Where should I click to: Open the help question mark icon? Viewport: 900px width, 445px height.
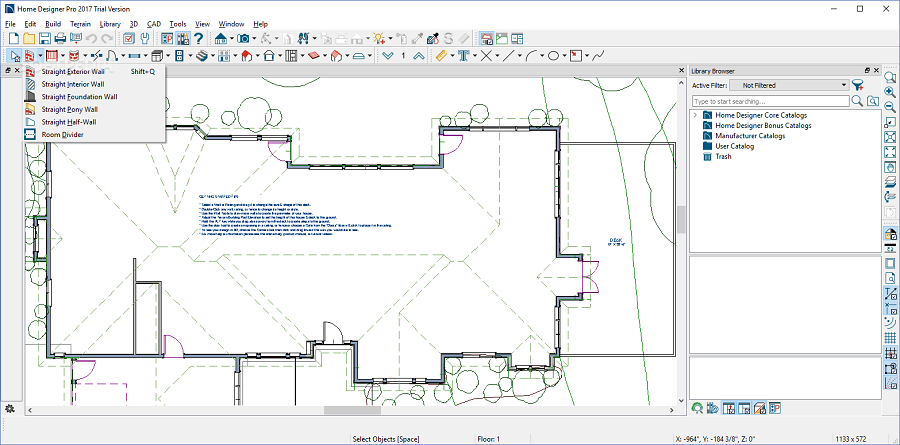199,38
